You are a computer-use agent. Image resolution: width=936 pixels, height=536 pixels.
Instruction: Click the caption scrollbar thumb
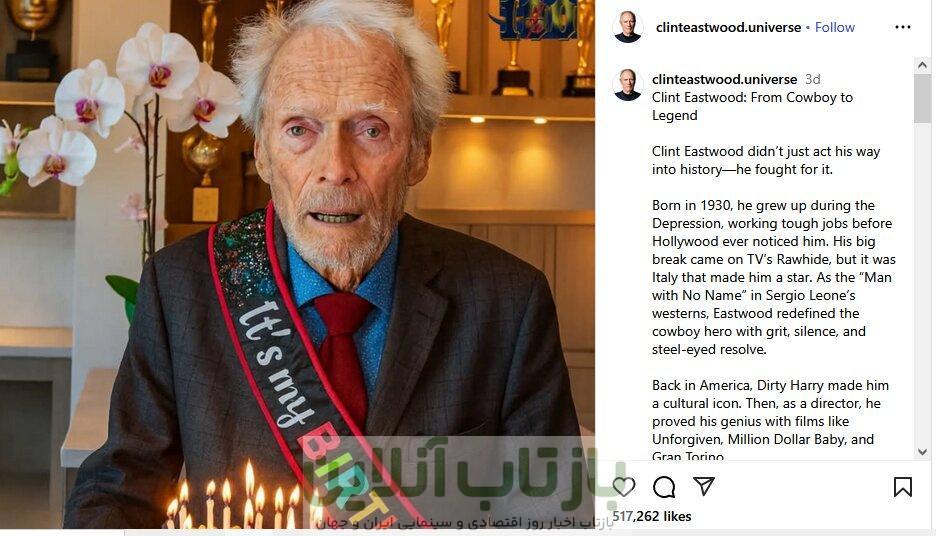[922, 99]
